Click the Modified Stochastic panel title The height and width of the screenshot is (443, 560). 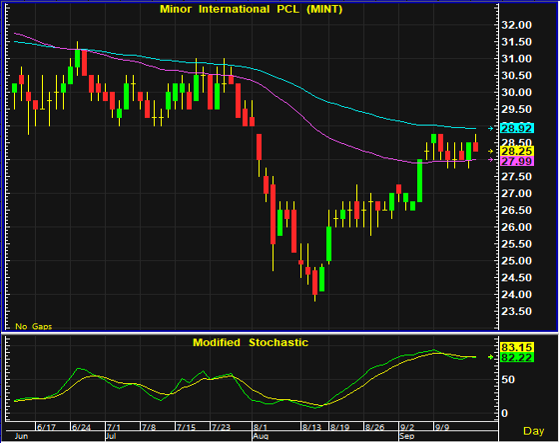point(250,342)
